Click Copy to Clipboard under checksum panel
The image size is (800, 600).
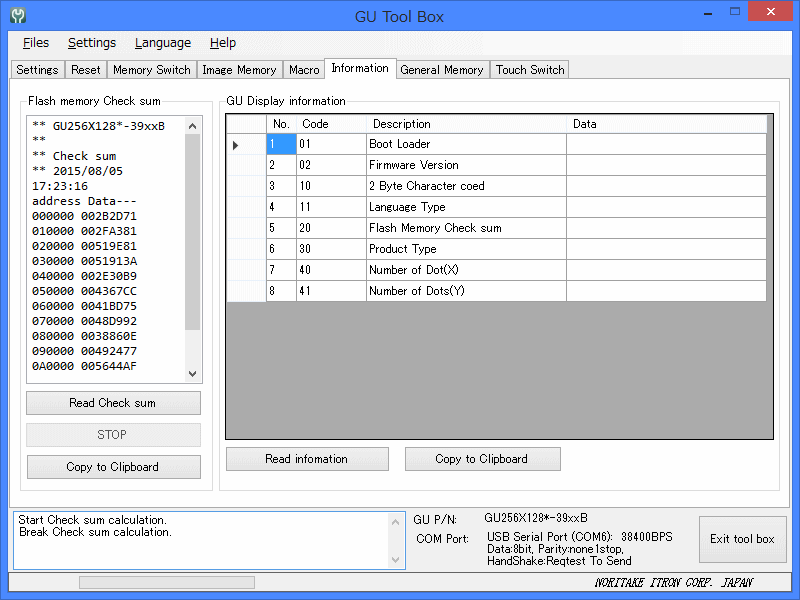coord(113,467)
